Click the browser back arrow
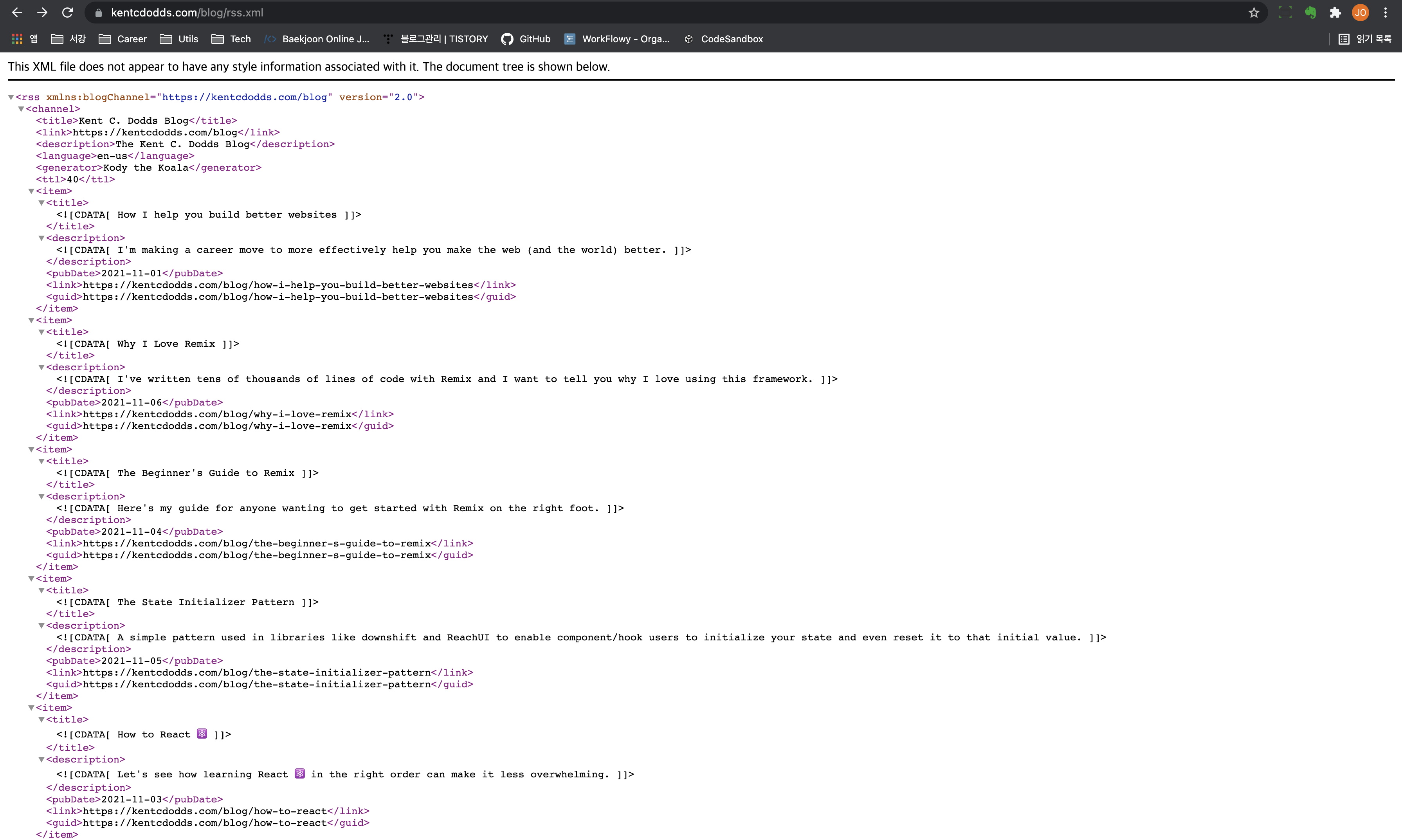The height and width of the screenshot is (840, 1402). 17,13
